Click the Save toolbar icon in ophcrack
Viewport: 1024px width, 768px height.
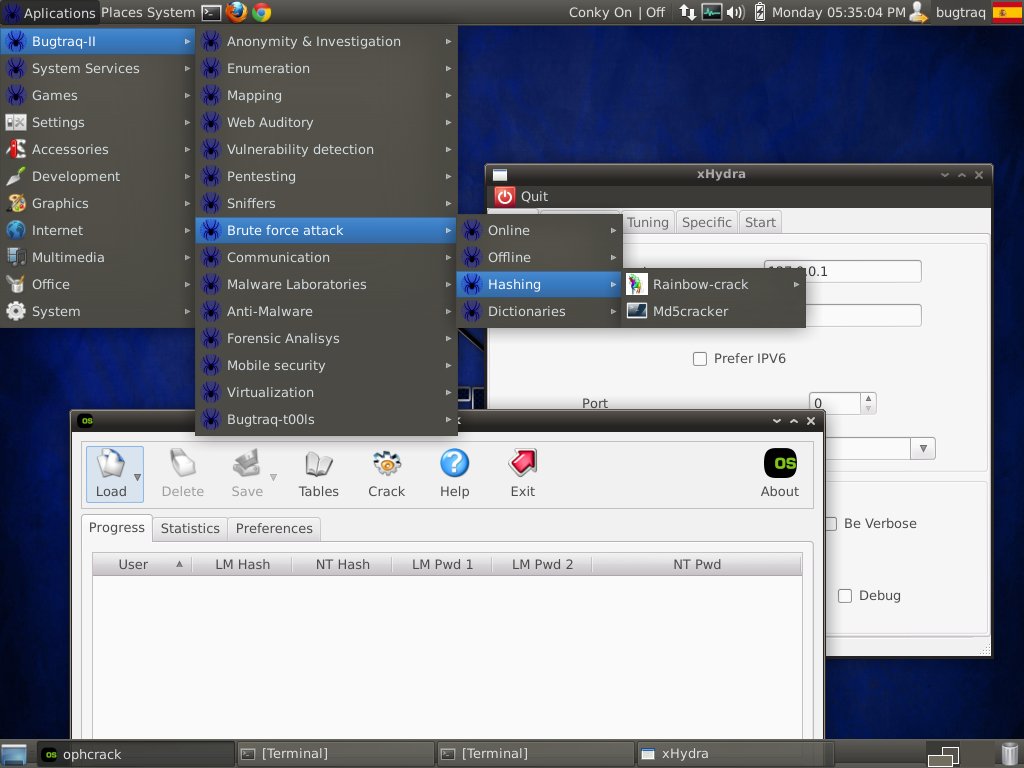[x=247, y=474]
